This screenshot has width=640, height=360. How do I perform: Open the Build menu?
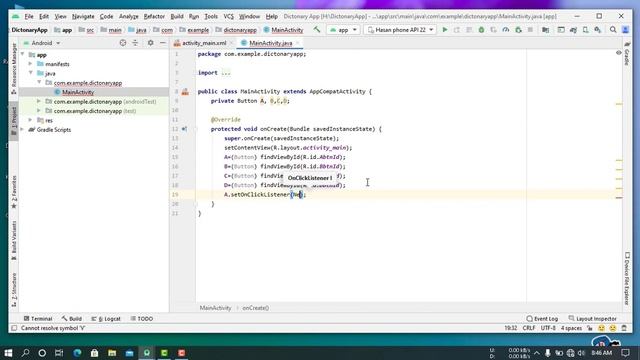coord(177,16)
